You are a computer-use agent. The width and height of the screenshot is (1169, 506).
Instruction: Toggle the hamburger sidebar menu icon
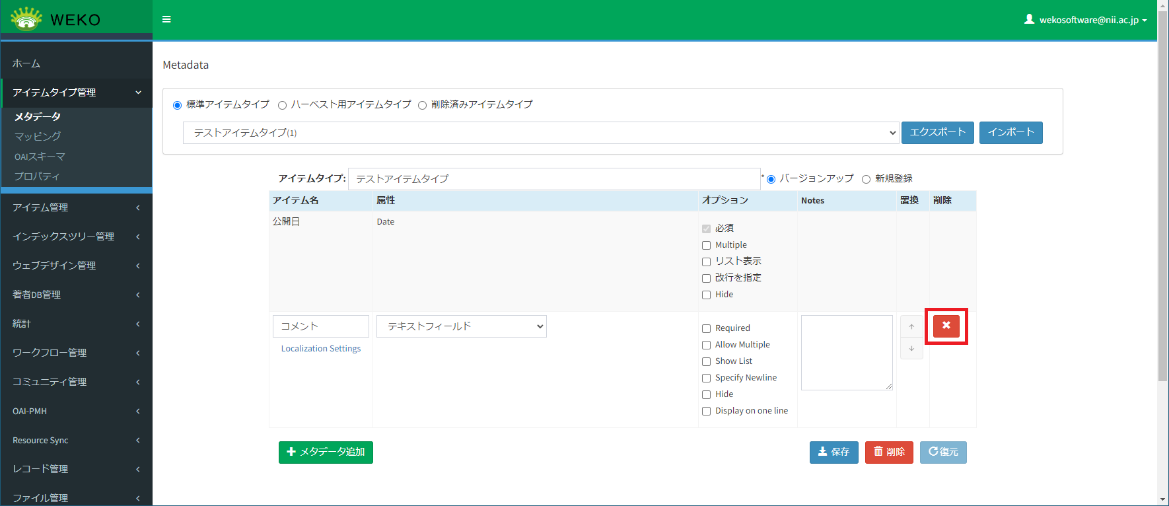click(166, 19)
